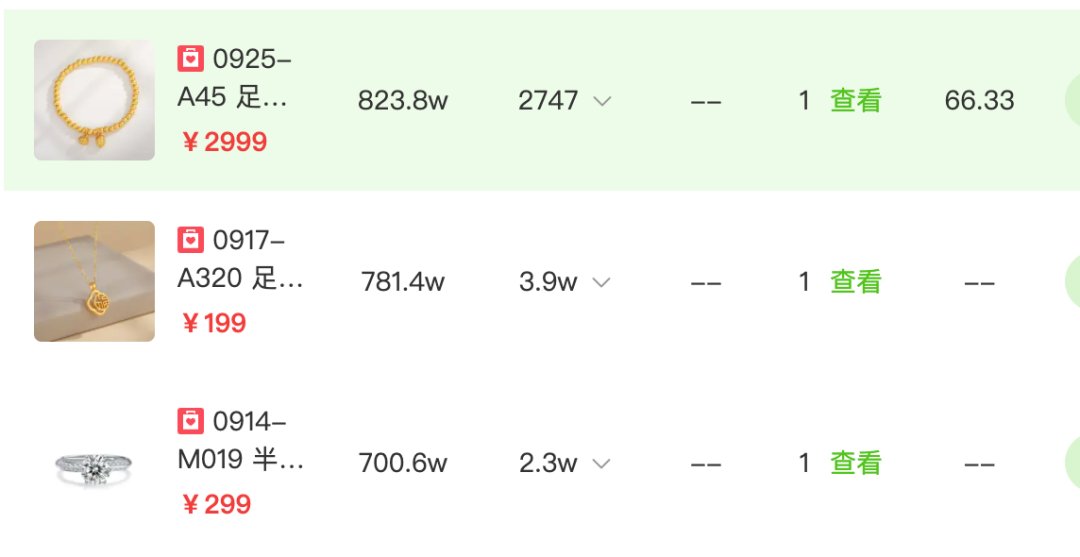Open product title 0917-A320 足…
Image resolution: width=1080 pixels, height=557 pixels.
(x=240, y=259)
